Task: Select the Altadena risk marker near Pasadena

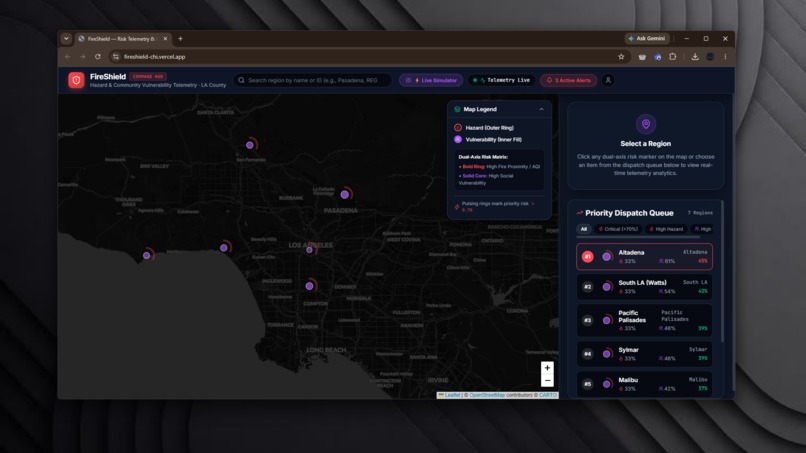Action: pyautogui.click(x=345, y=194)
